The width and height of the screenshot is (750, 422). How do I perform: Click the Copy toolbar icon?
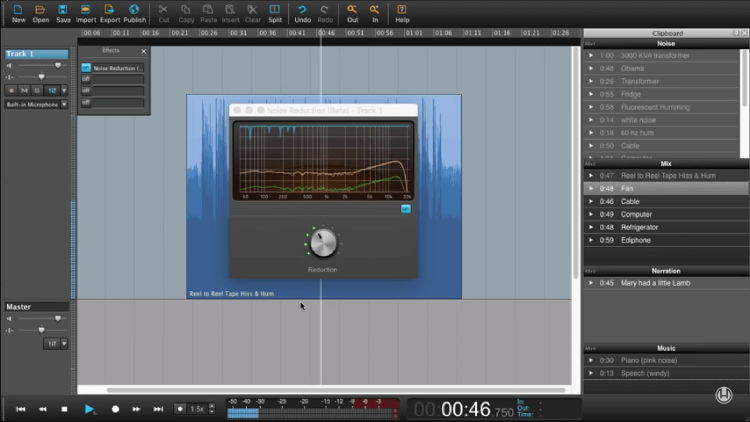186,13
